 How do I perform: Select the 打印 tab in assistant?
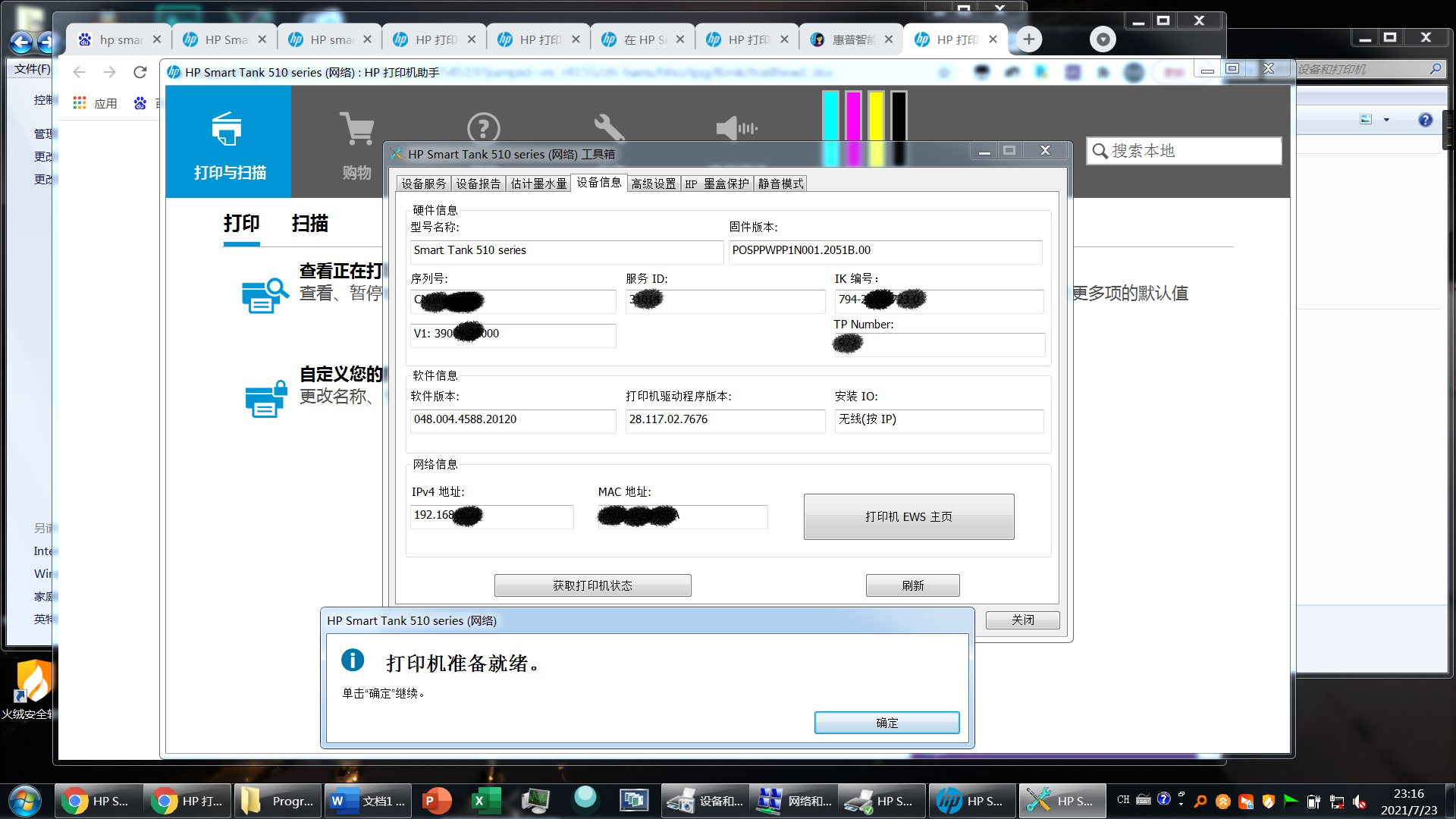(x=241, y=223)
